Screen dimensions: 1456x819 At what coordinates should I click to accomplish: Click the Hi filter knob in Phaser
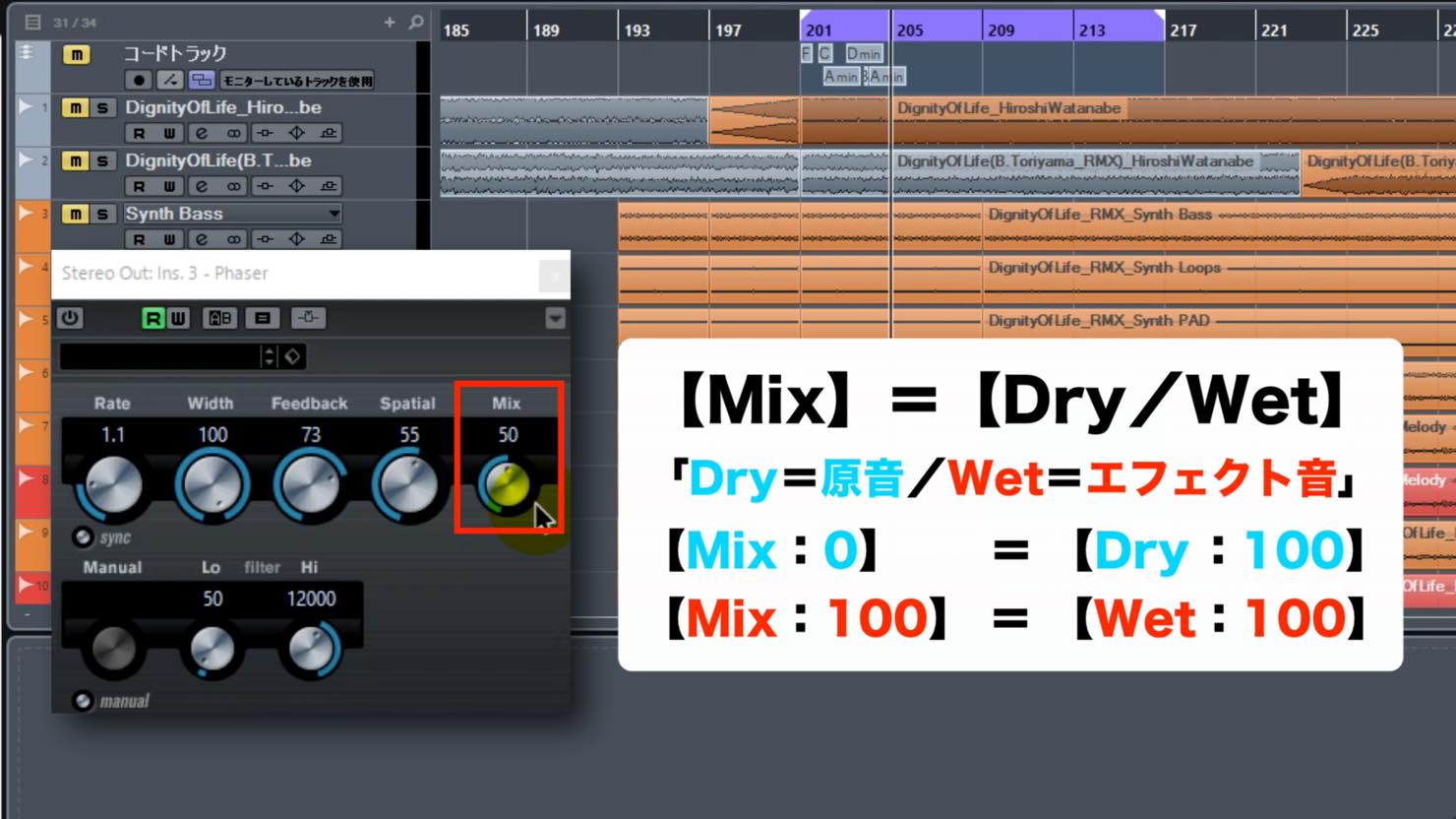click(311, 650)
